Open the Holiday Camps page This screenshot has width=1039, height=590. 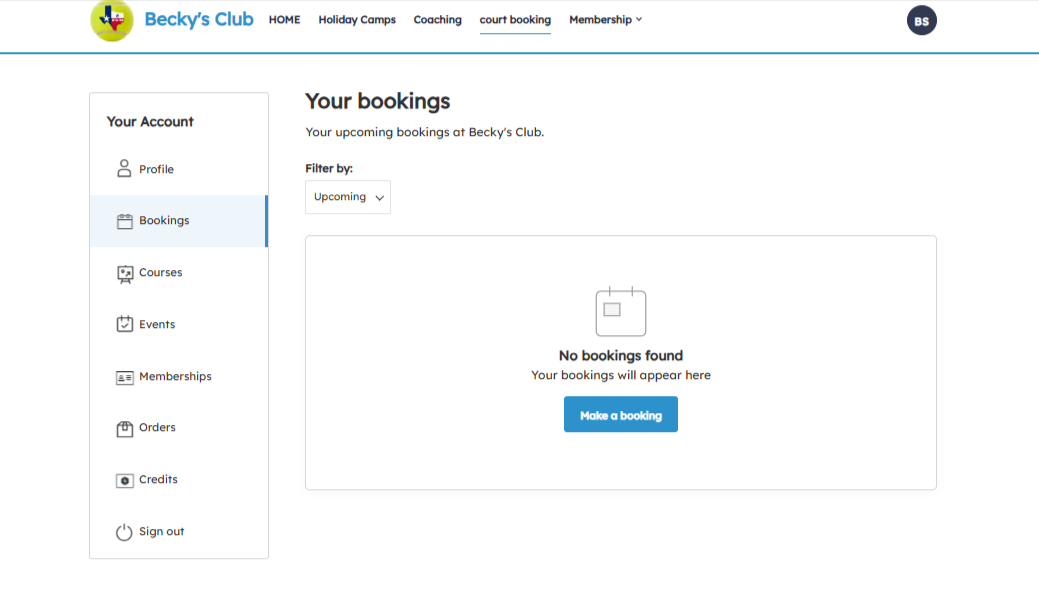point(357,20)
